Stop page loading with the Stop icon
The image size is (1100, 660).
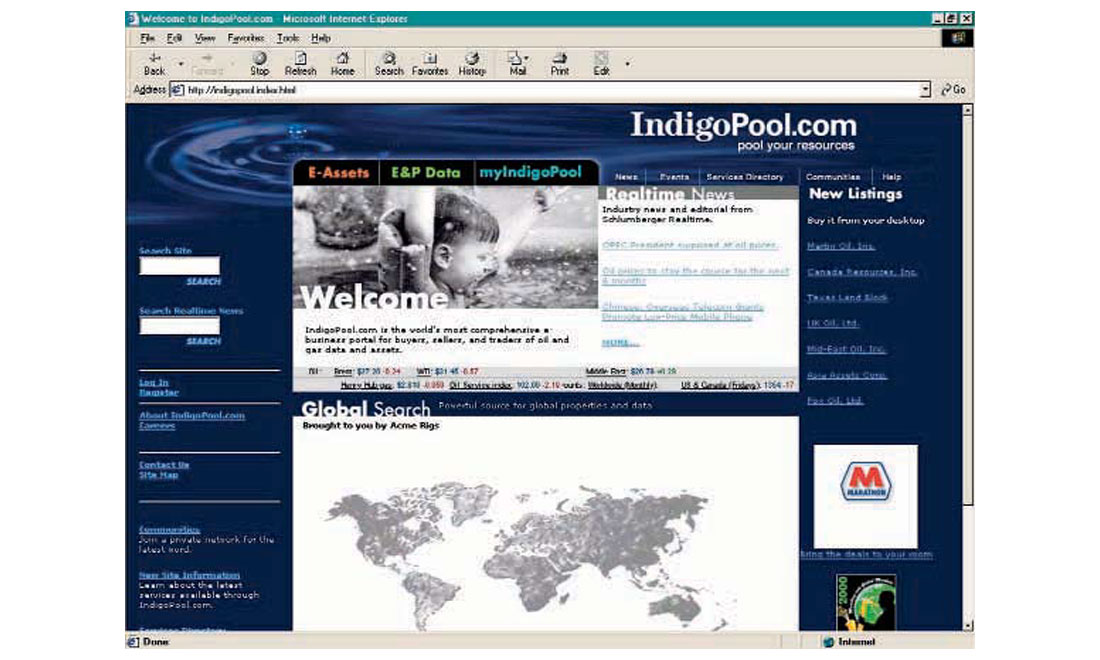pyautogui.click(x=260, y=58)
